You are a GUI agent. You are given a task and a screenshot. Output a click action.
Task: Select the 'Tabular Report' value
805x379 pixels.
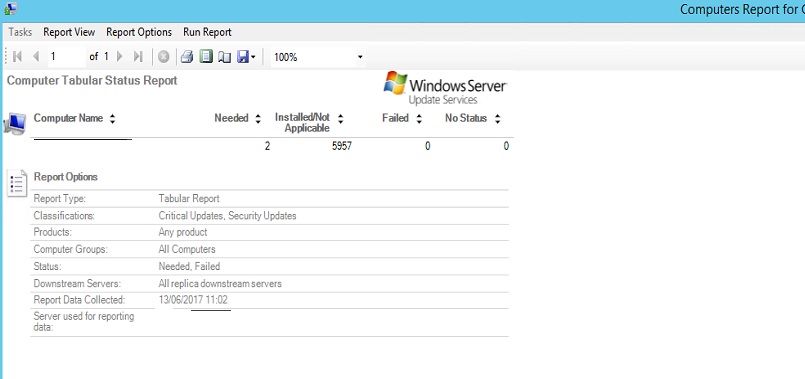(x=189, y=198)
